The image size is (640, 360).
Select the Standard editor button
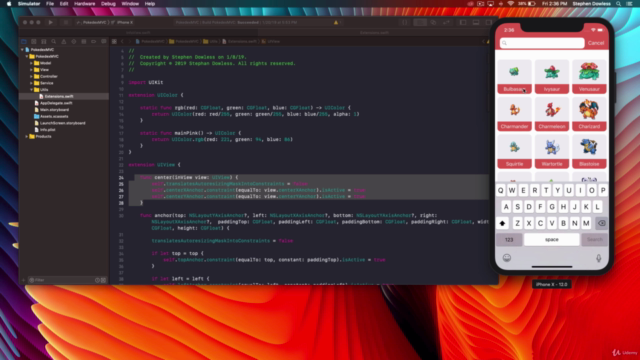pyautogui.click(x=420, y=22)
